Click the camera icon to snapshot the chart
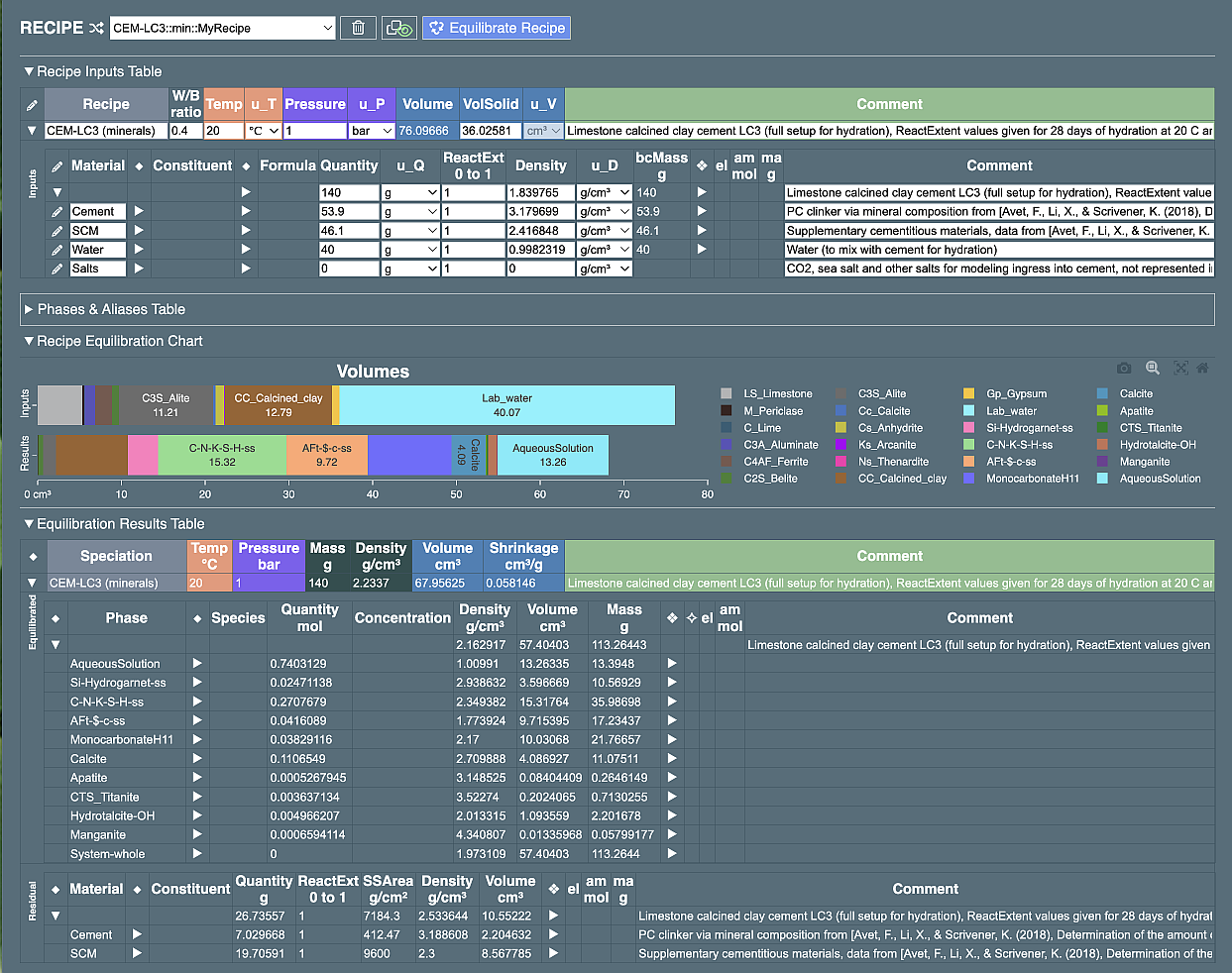The height and width of the screenshot is (973, 1232). point(1124,368)
